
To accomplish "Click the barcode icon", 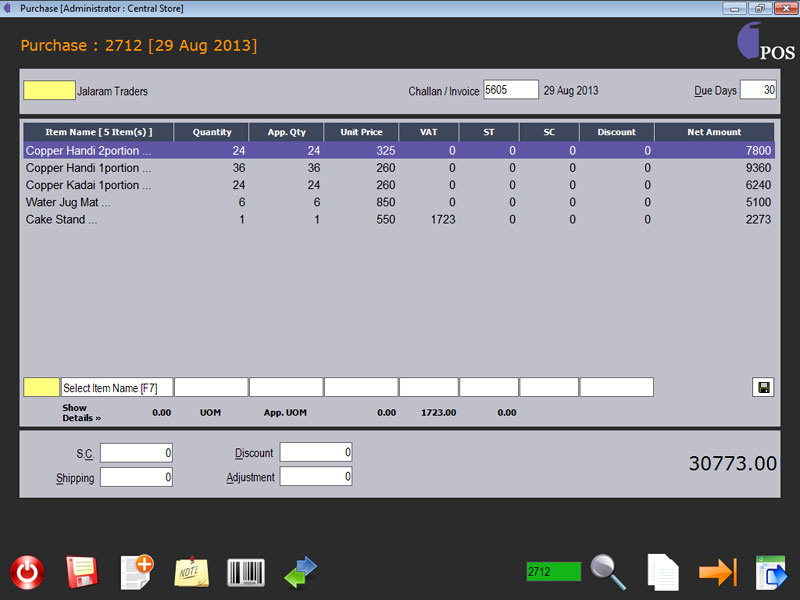I will pos(246,572).
